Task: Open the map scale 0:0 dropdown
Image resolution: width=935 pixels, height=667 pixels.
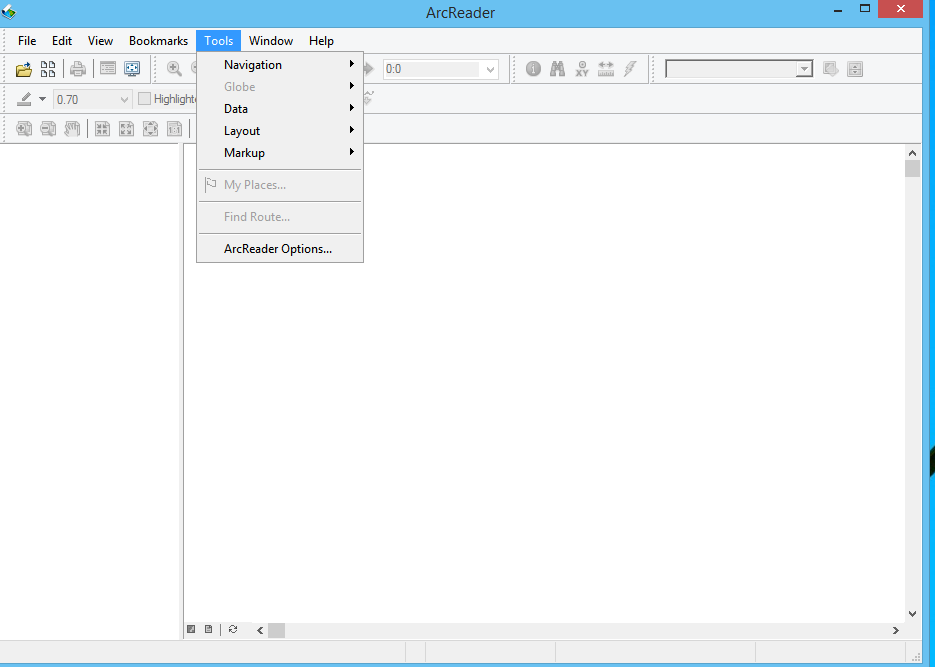Action: pyautogui.click(x=490, y=69)
